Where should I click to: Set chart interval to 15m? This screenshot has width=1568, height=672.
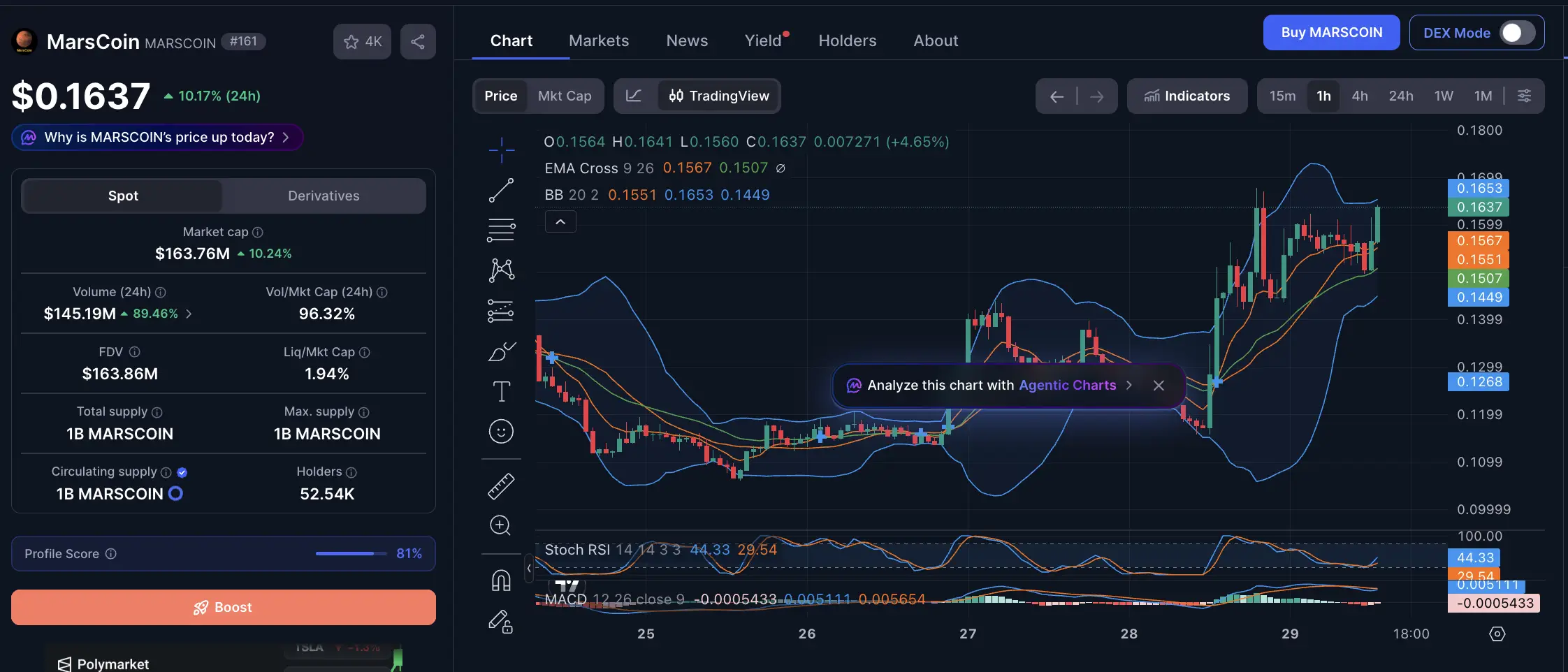(1283, 96)
